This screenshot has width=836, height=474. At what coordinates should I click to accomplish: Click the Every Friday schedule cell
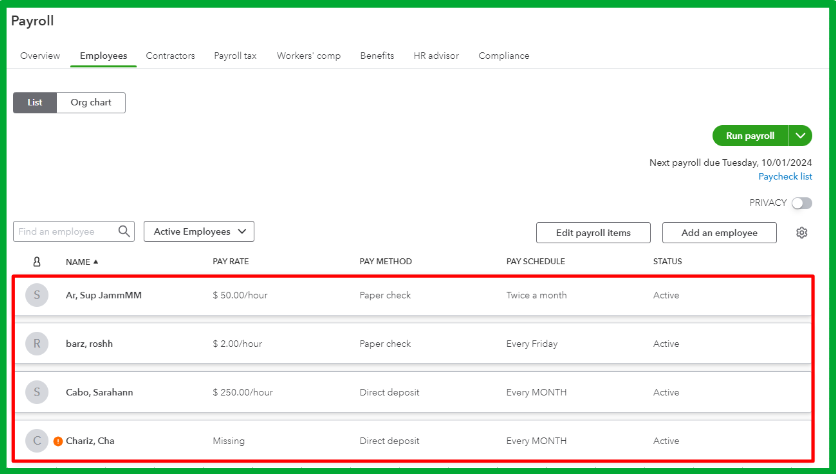(532, 343)
